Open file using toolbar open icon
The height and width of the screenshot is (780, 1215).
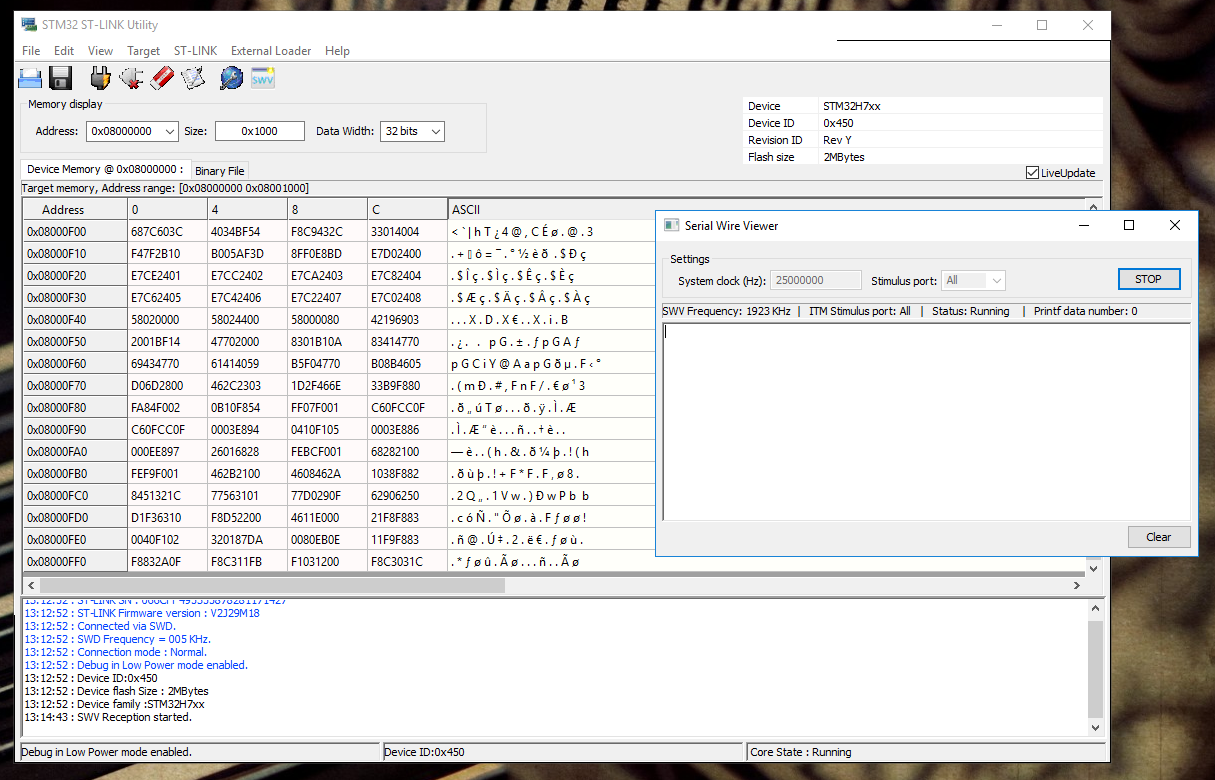pos(30,78)
